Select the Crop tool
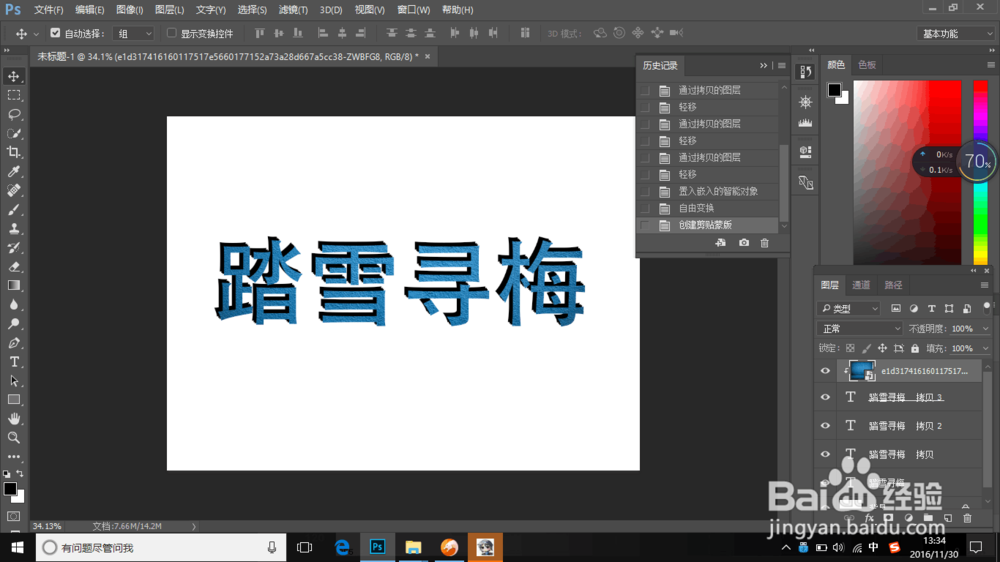This screenshot has width=1000, height=562. (13, 152)
